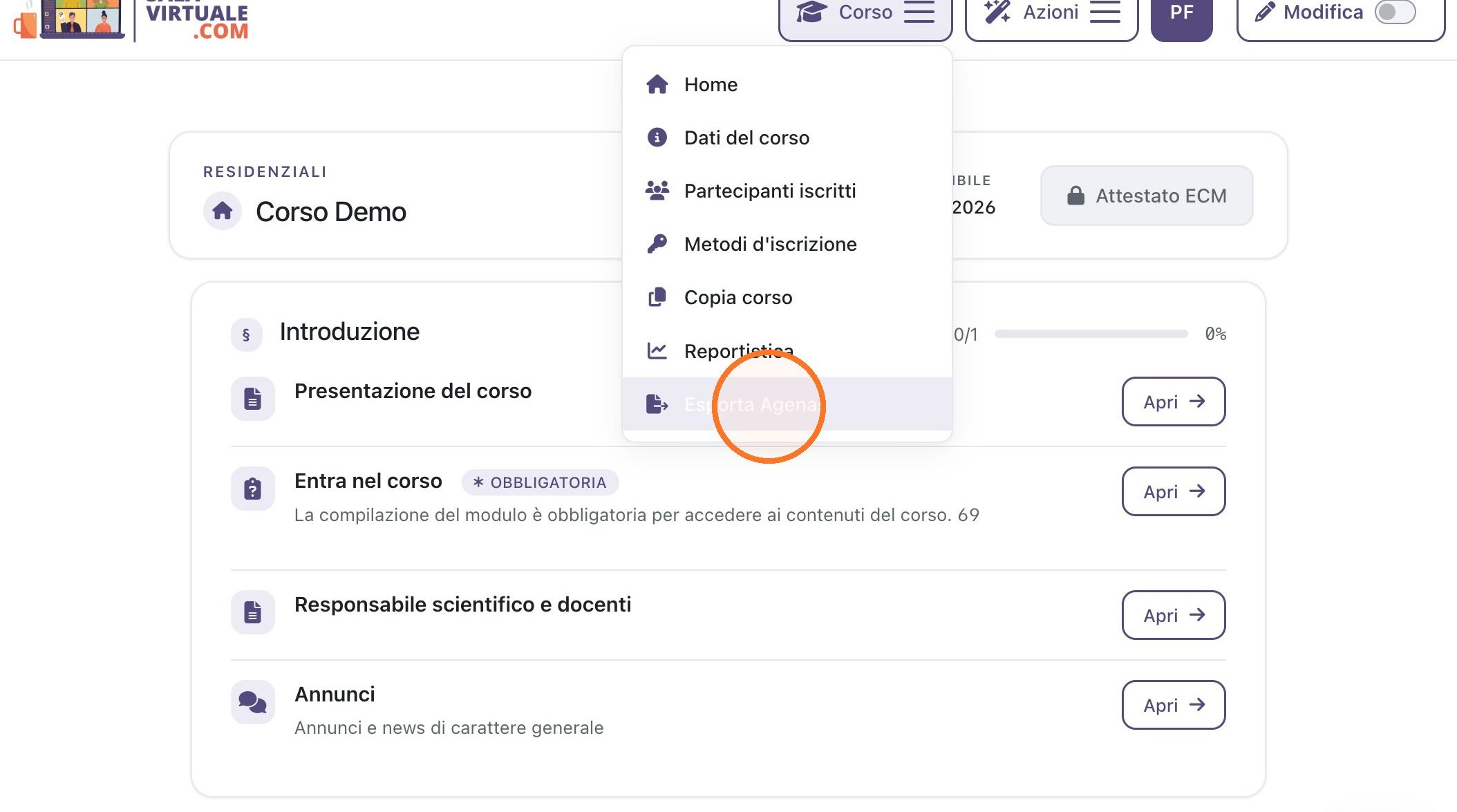This screenshot has width=1457, height=812.
Task: Click the lock icon on Attestato ECM
Action: (1075, 196)
